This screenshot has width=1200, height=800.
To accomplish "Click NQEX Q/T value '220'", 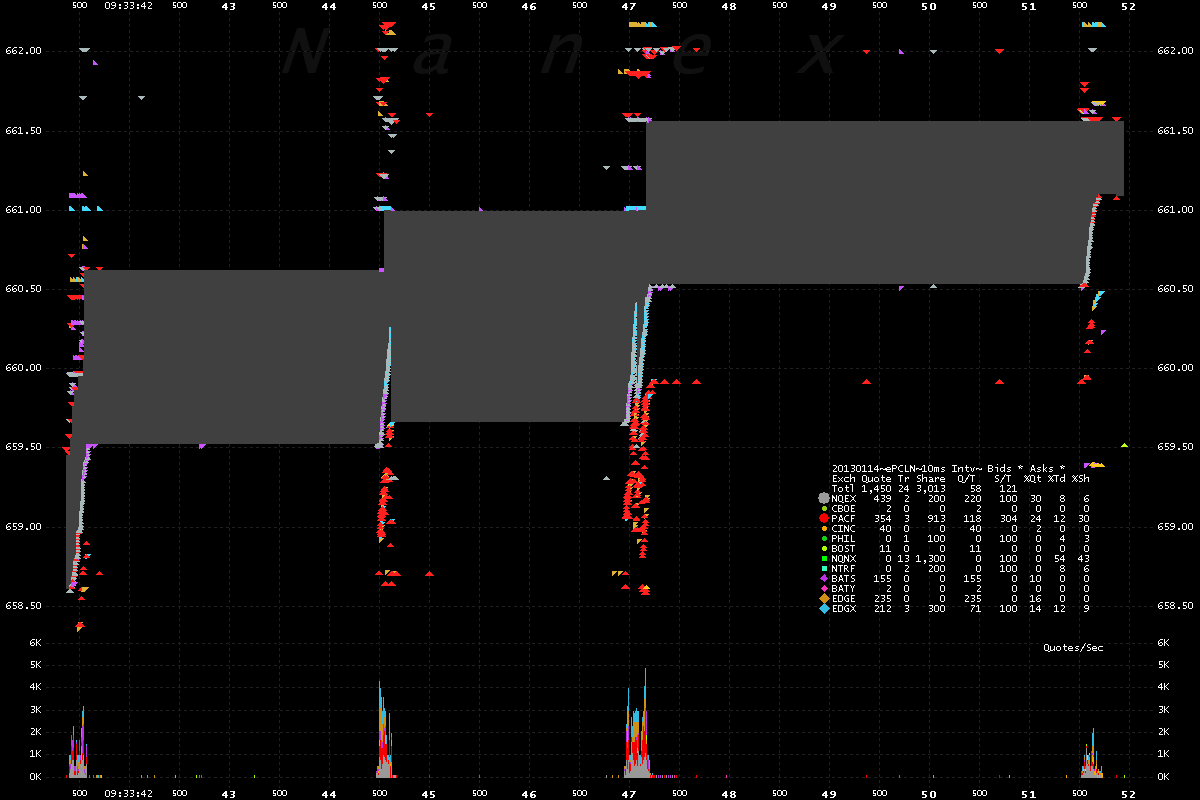I will click(973, 498).
